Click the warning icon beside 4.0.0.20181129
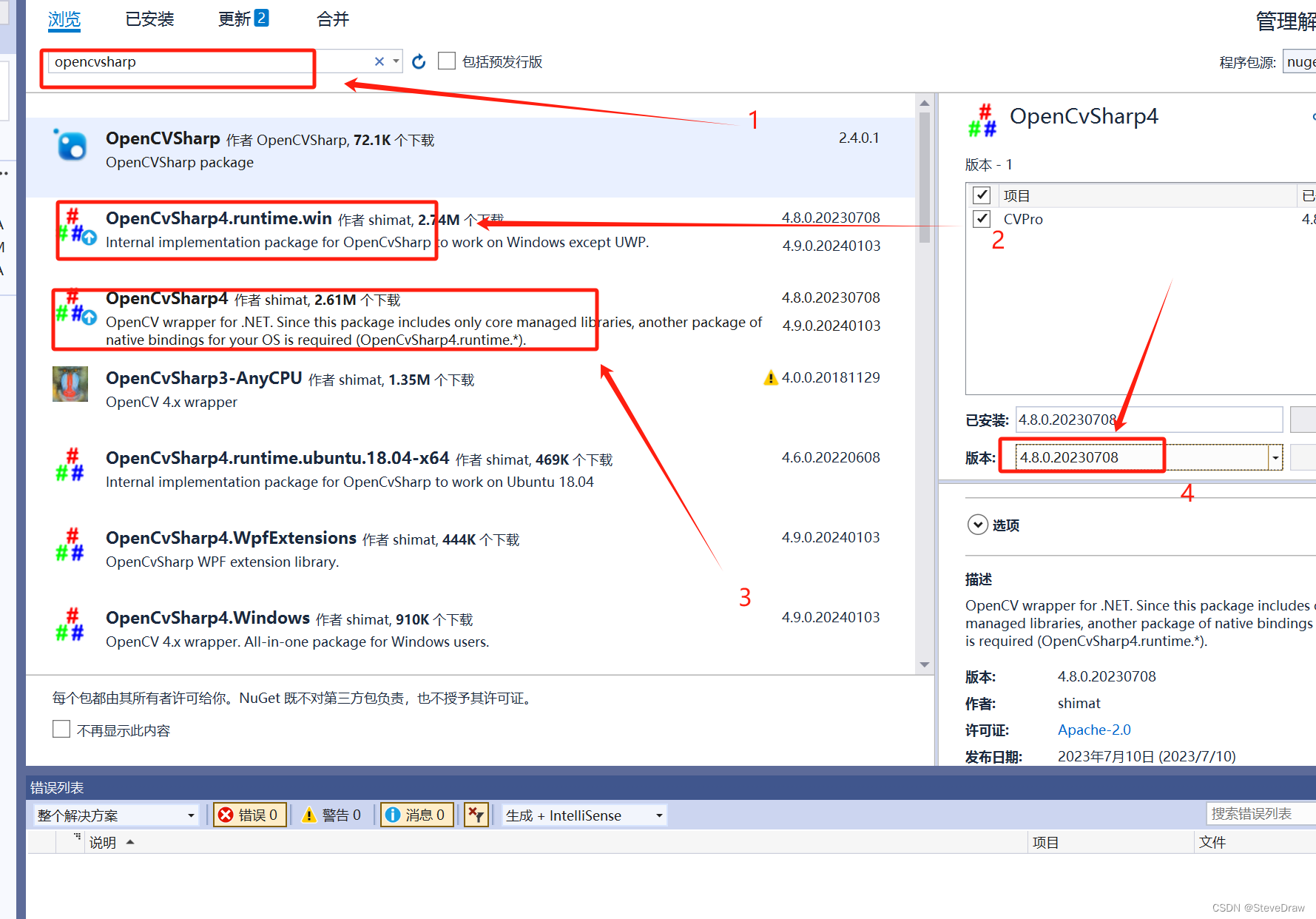The image size is (1316, 919). pos(771,378)
